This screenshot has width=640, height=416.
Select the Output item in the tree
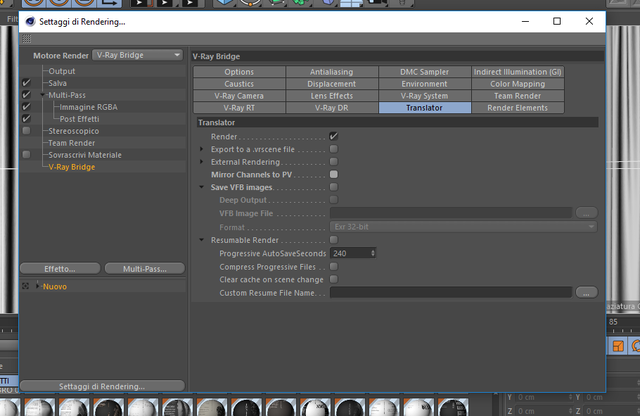click(62, 71)
